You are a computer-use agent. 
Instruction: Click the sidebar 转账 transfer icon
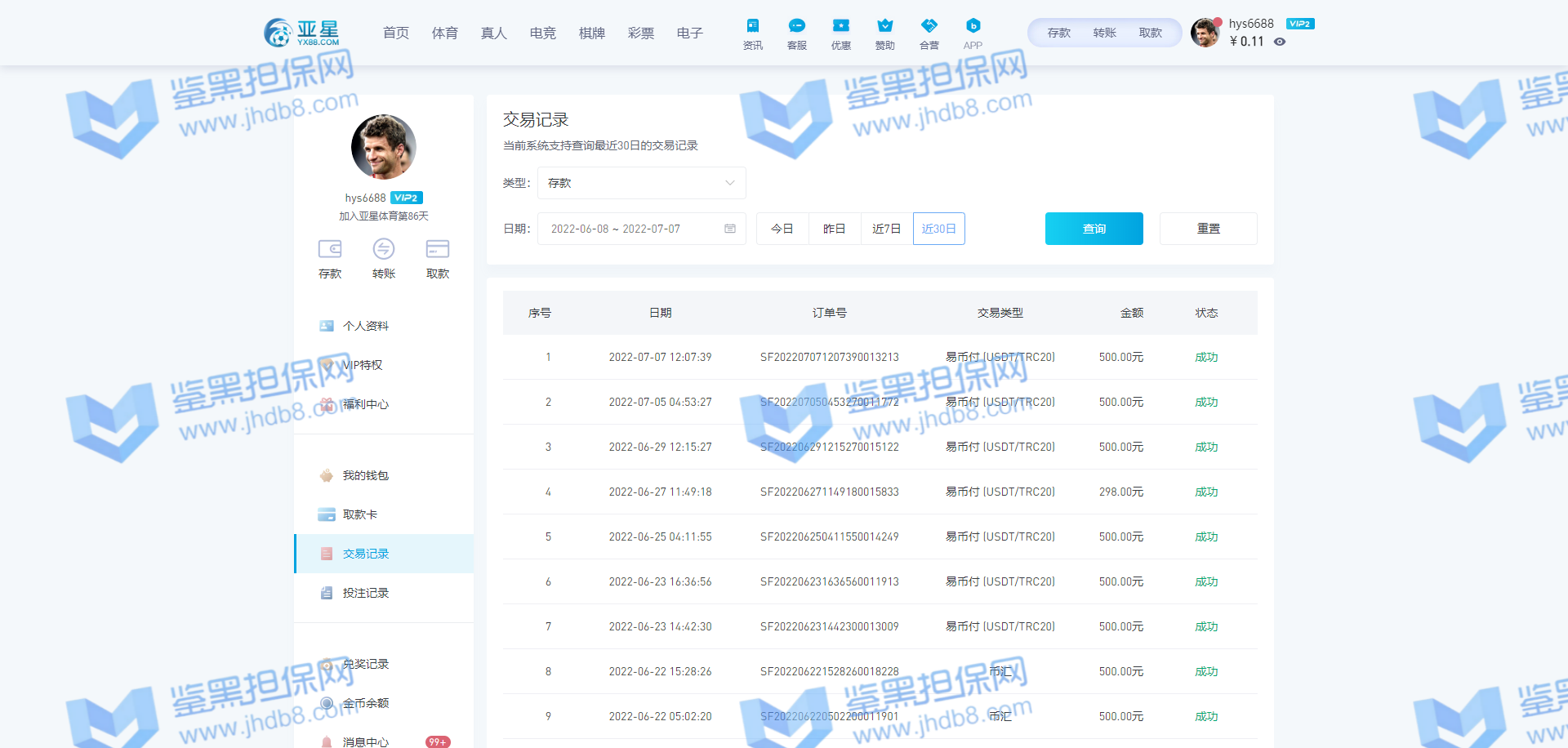pyautogui.click(x=384, y=249)
